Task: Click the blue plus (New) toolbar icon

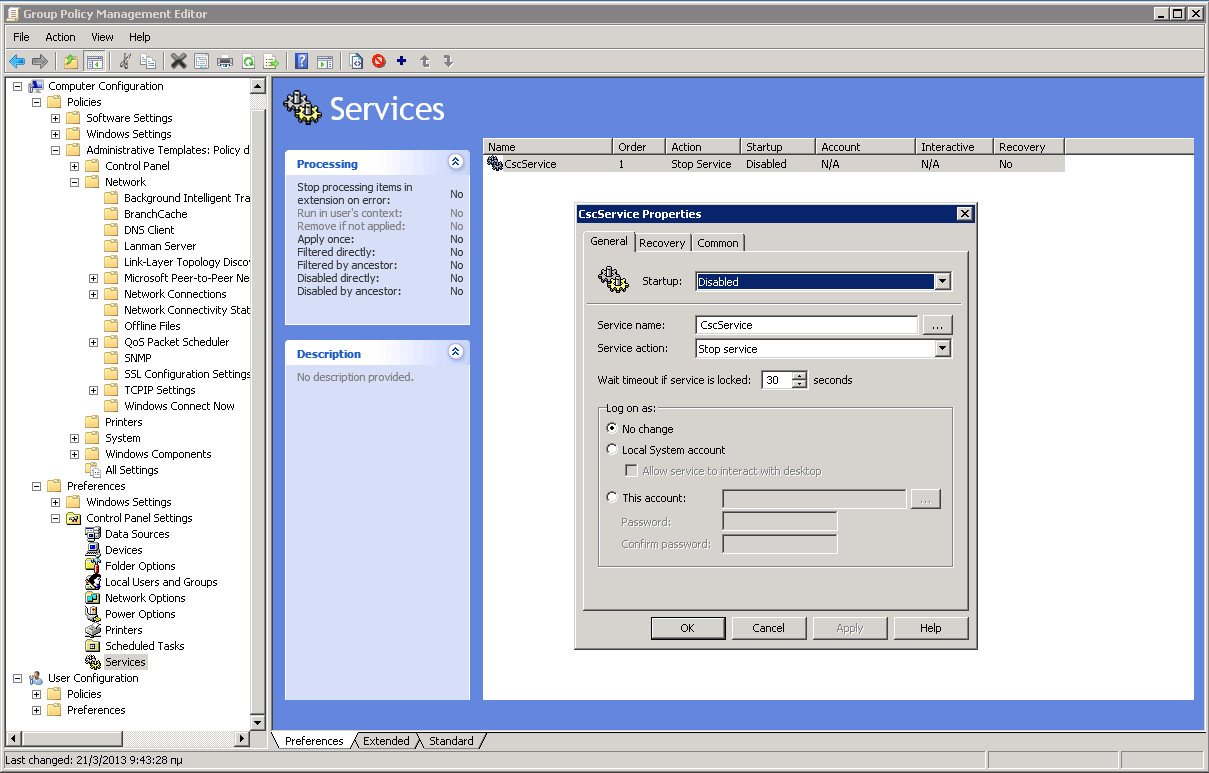Action: [401, 61]
